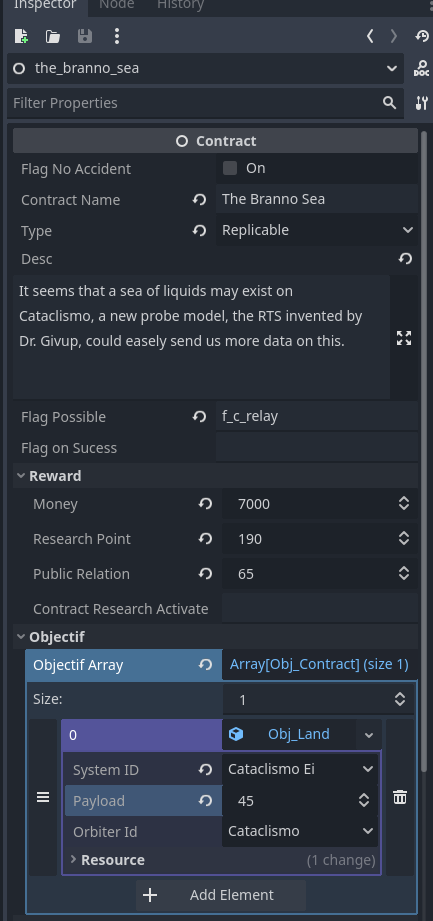This screenshot has width=433, height=921.
Task: Click the load resource folder icon
Action: [53, 36]
